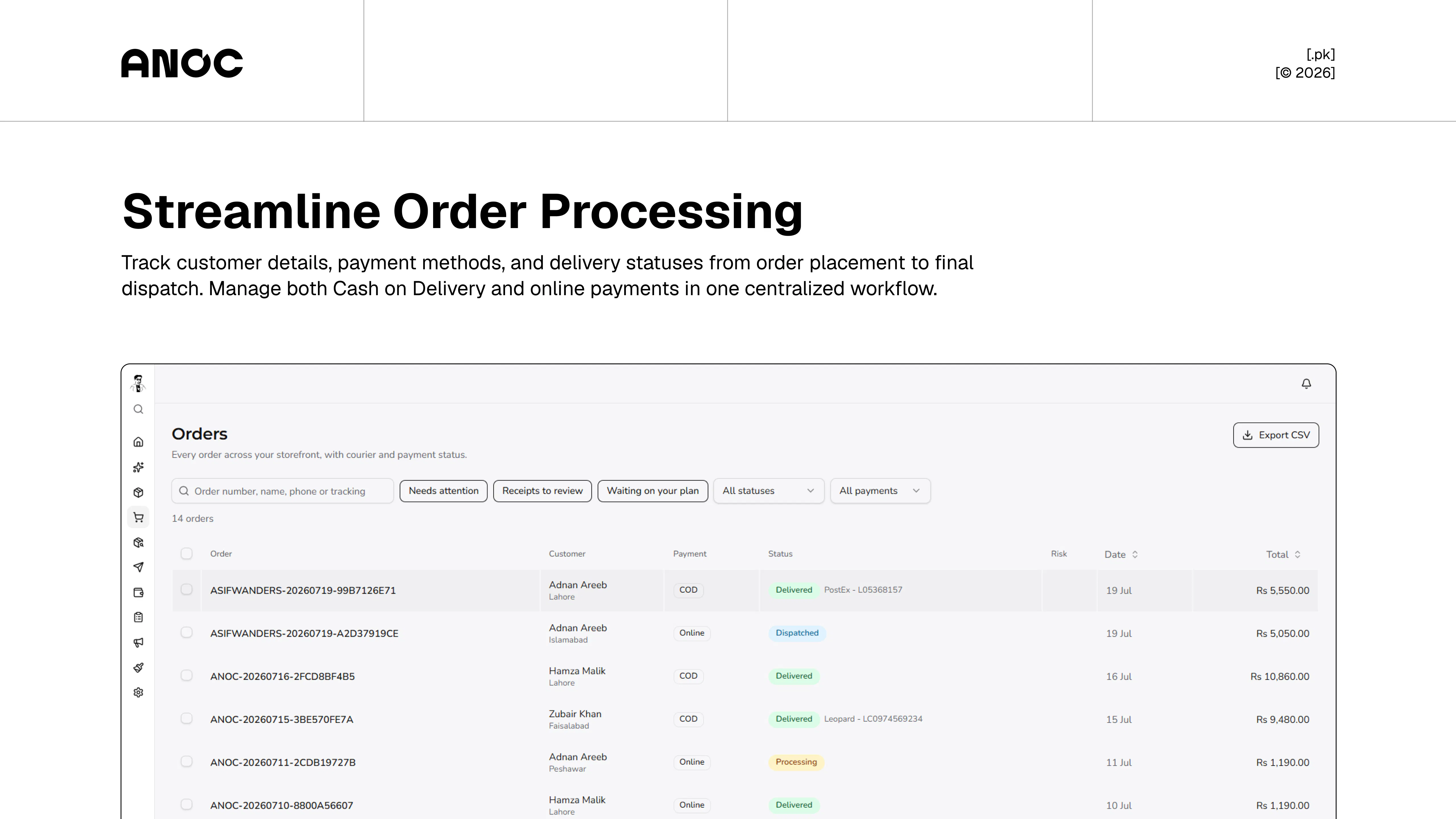The width and height of the screenshot is (1456, 819).
Task: Click customer Zubair Khan
Action: 575,714
